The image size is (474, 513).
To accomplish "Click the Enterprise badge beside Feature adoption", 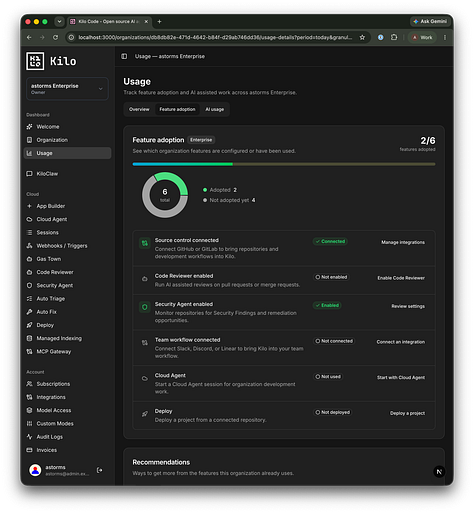I will 201,140.
